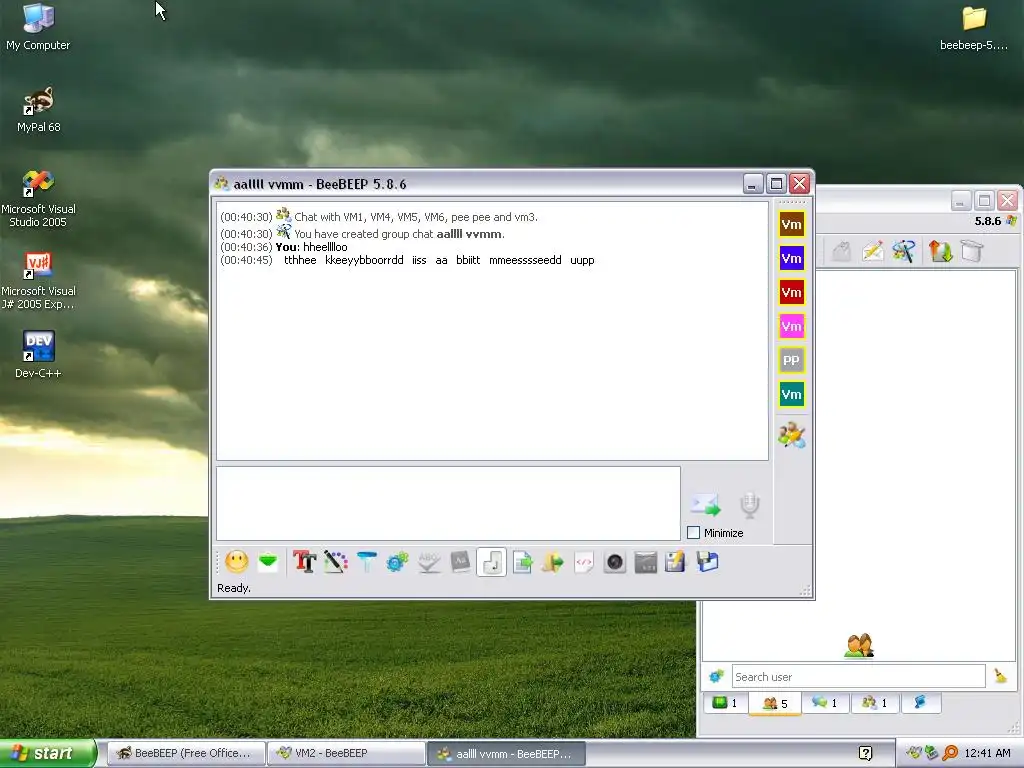Image resolution: width=1024 pixels, height=768 pixels.
Task: Click the help bubble icon in taskbar
Action: [x=865, y=754]
